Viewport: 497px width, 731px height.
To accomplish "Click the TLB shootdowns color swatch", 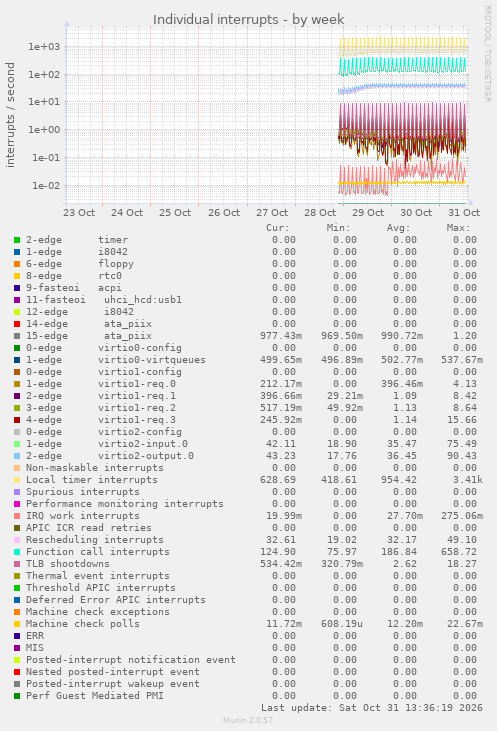I will click(x=17, y=564).
